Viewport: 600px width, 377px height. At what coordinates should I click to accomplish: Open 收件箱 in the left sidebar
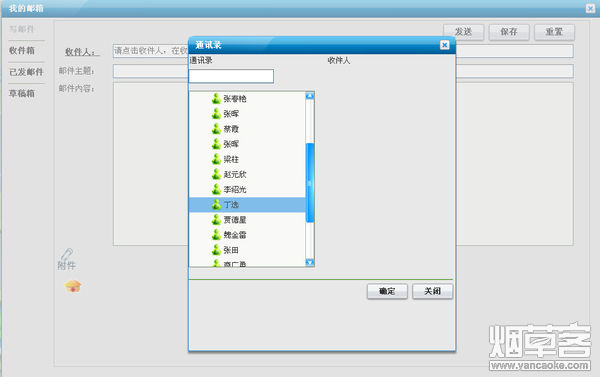point(22,51)
